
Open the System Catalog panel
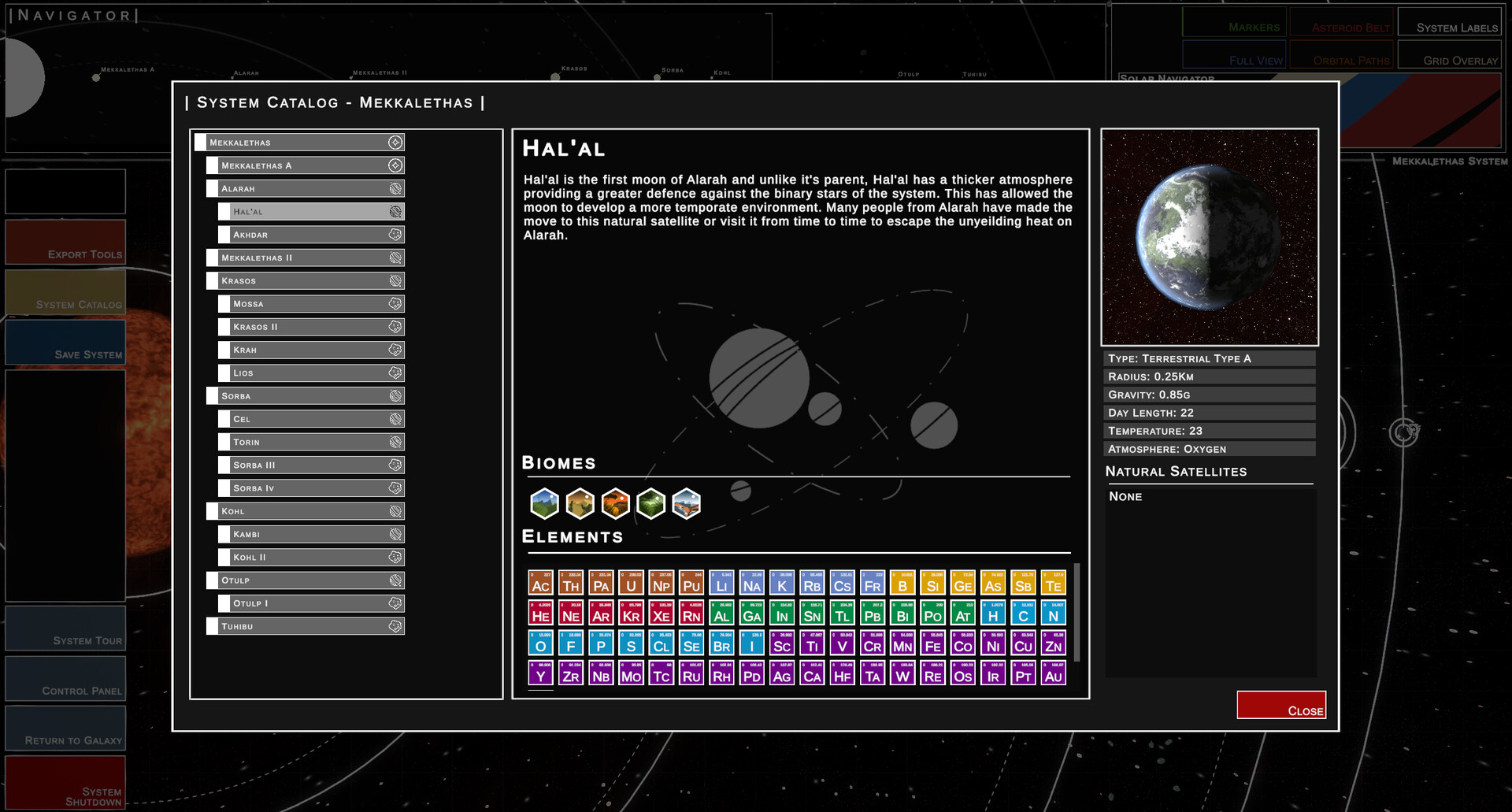65,292
